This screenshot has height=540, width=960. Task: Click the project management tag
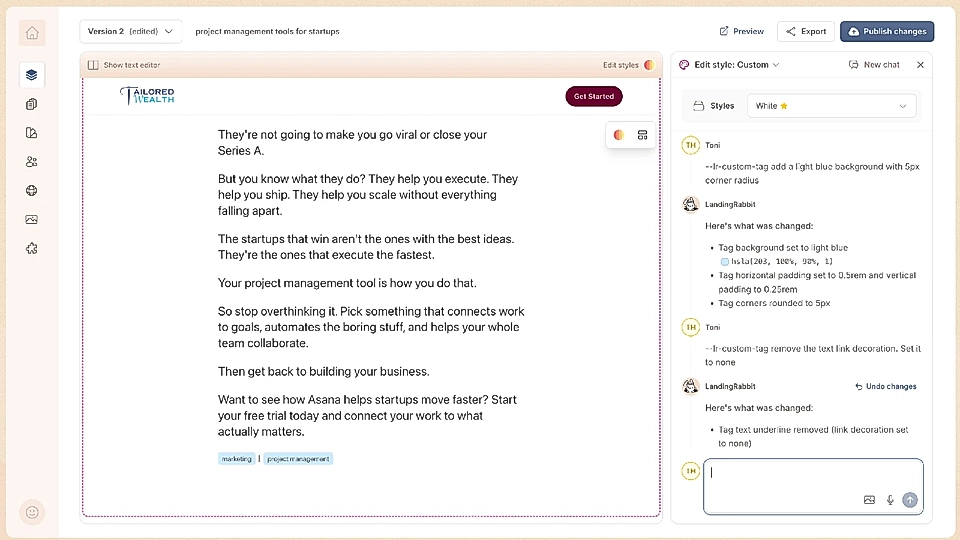(x=298, y=459)
